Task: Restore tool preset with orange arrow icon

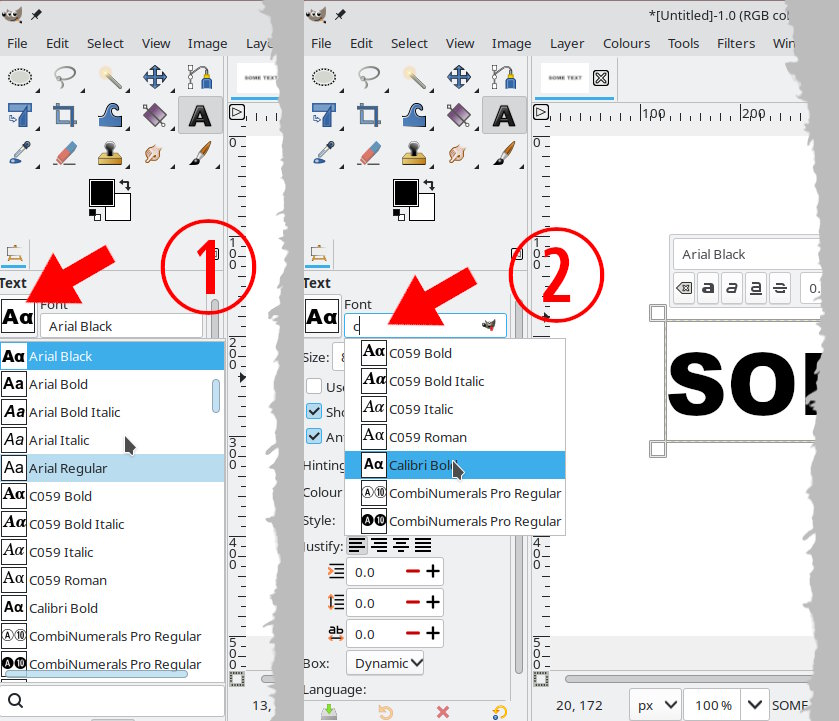Action: coord(385,712)
